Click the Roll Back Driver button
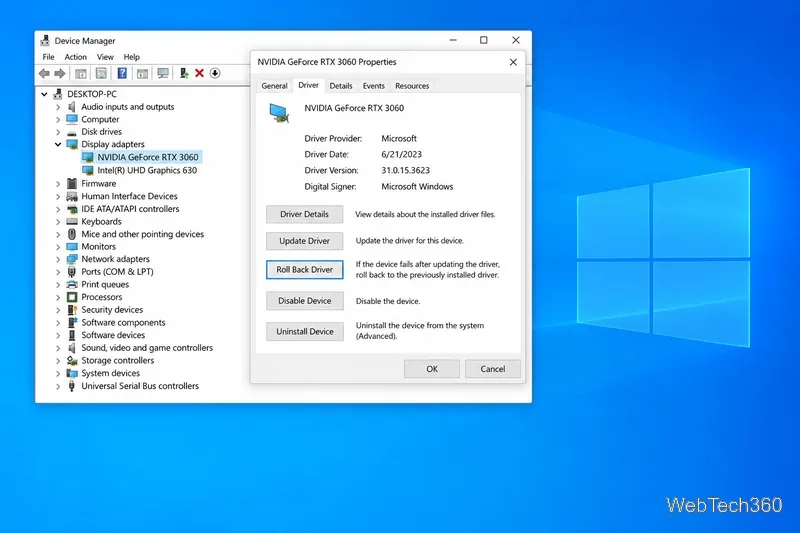 tap(305, 269)
